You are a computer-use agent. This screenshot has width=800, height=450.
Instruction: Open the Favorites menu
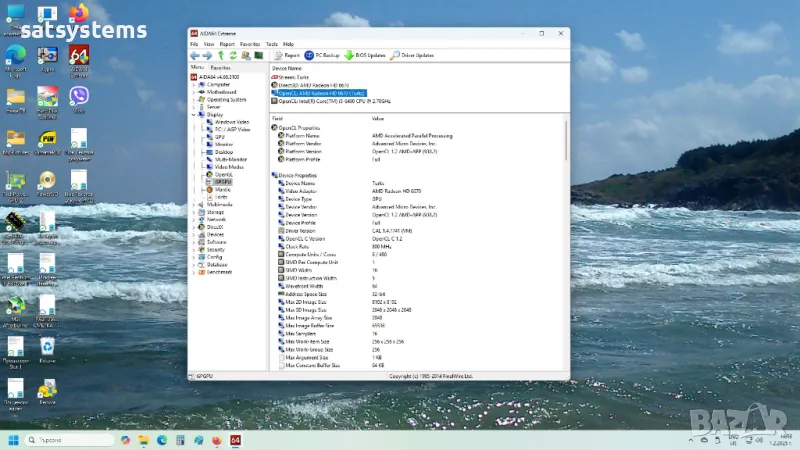(x=250, y=44)
